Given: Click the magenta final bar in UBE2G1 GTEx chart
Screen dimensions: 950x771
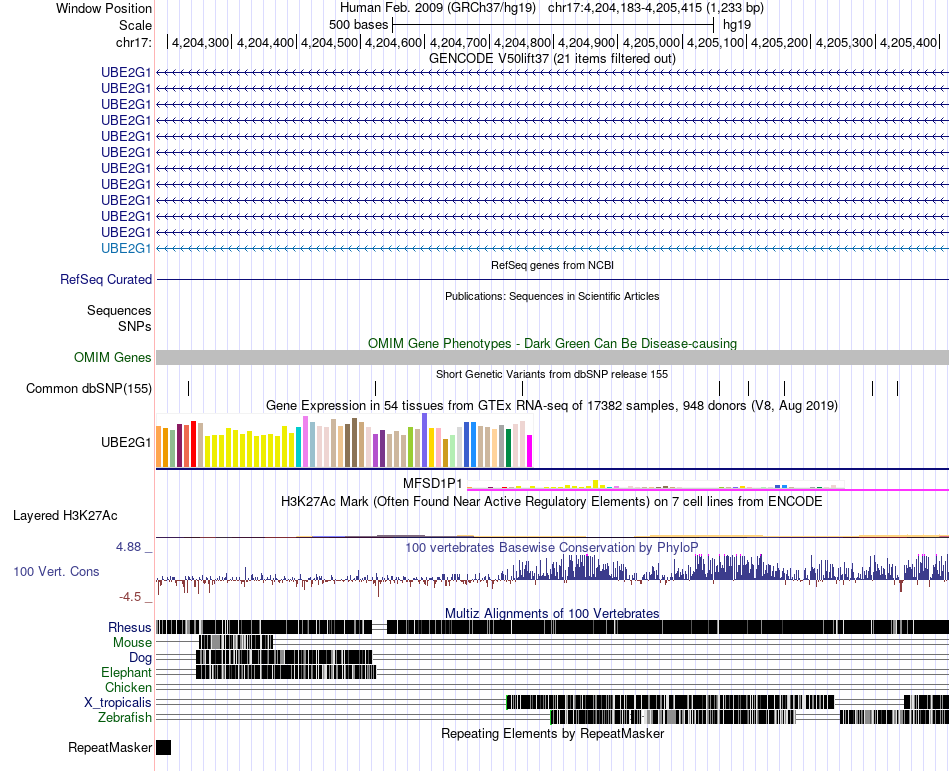Looking at the screenshot, I should [530, 451].
